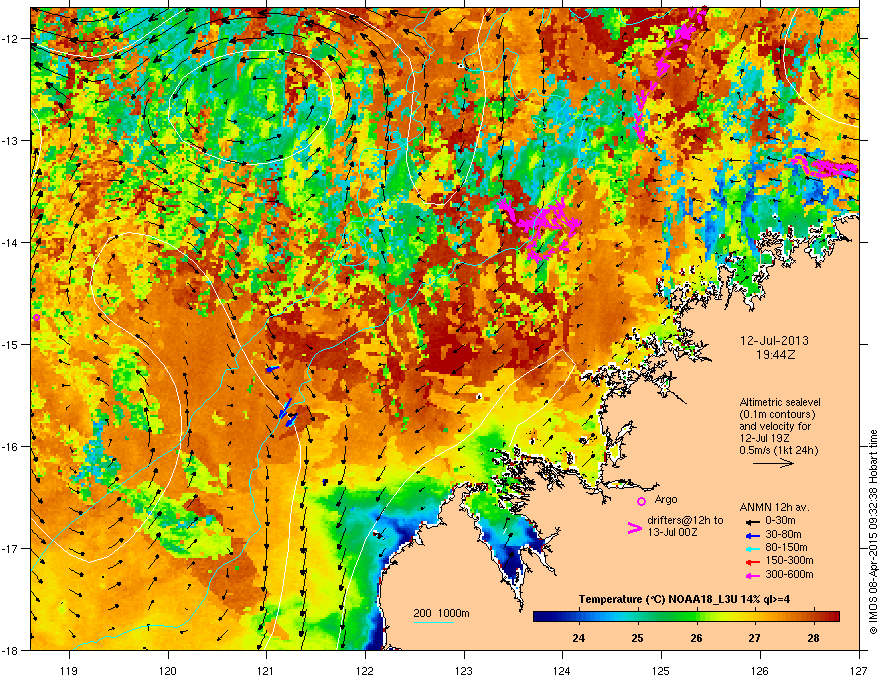Screen dimensions: 880x680
Task: Click the cyan 200 1000m depth contour sample line
Action: pyautogui.click(x=433, y=622)
